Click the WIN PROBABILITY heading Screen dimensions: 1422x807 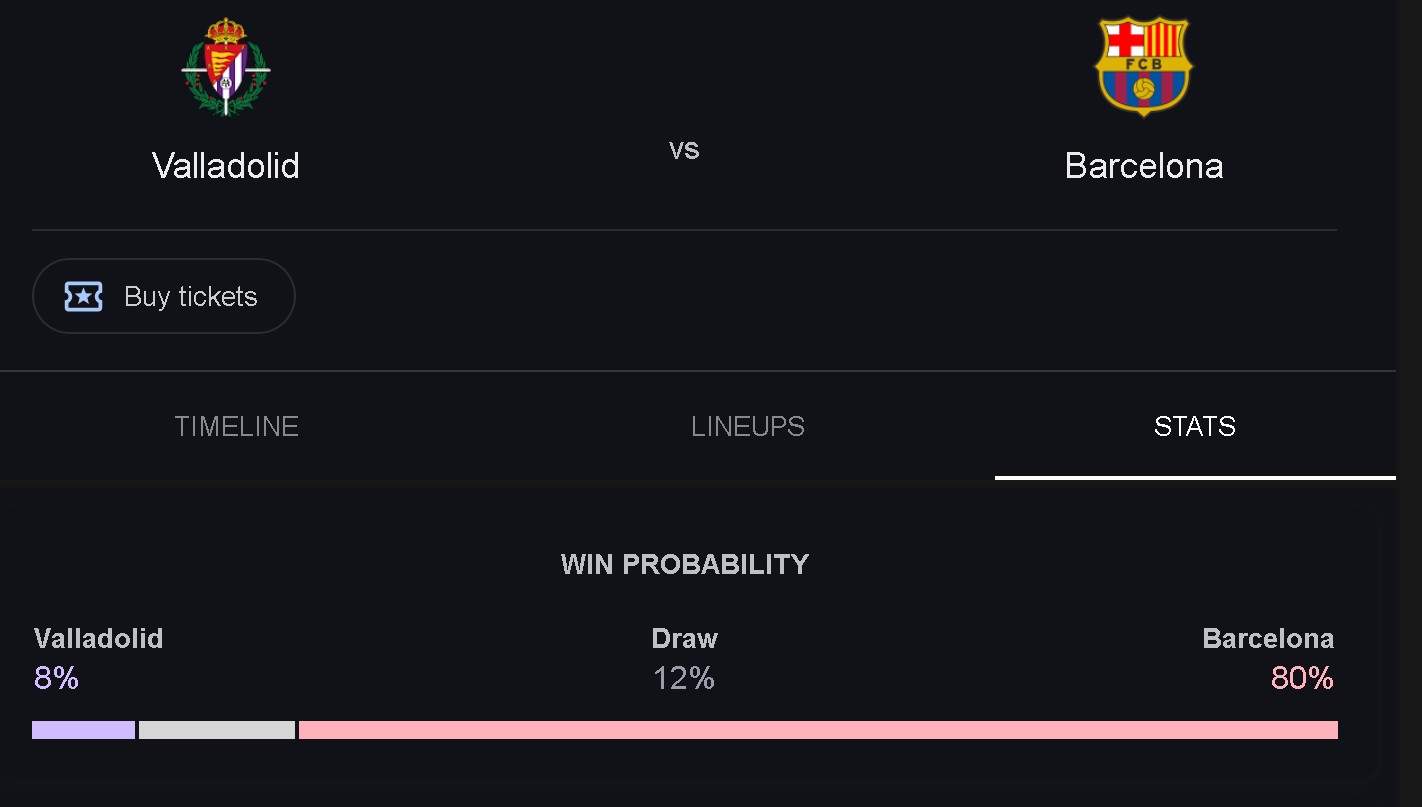(x=685, y=564)
